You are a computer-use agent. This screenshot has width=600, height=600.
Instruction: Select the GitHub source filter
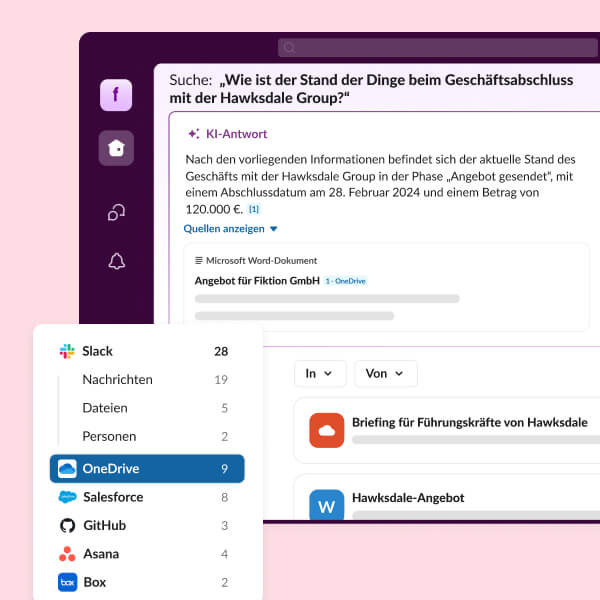(147, 525)
